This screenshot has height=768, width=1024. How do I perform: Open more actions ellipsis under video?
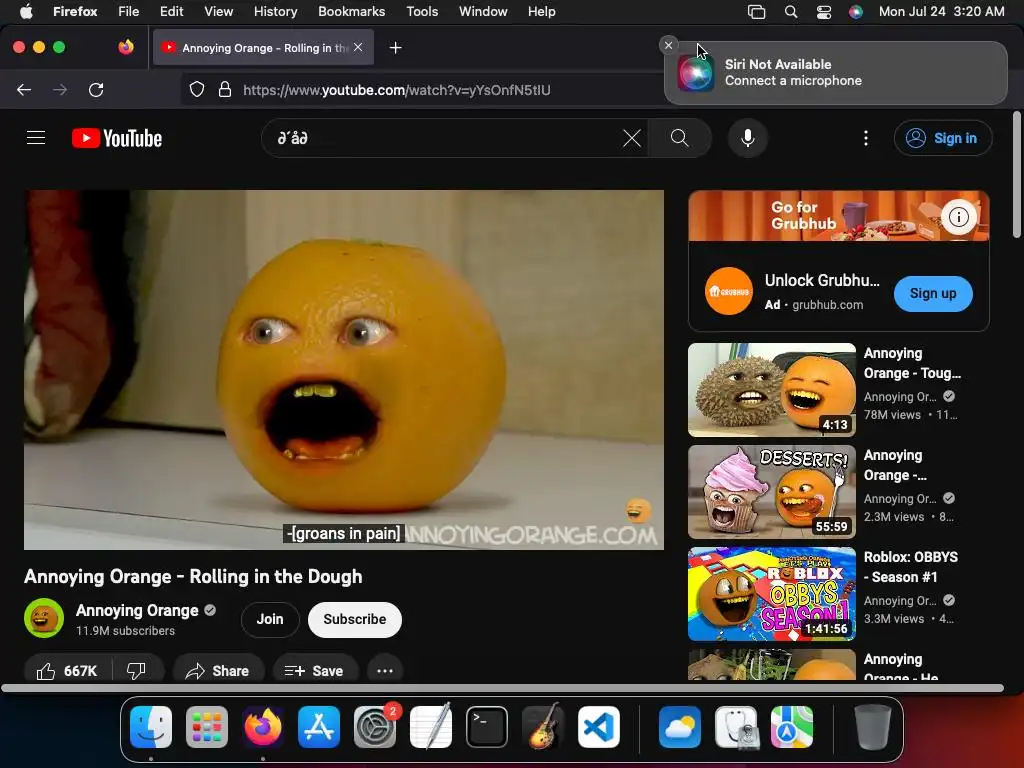pos(385,671)
